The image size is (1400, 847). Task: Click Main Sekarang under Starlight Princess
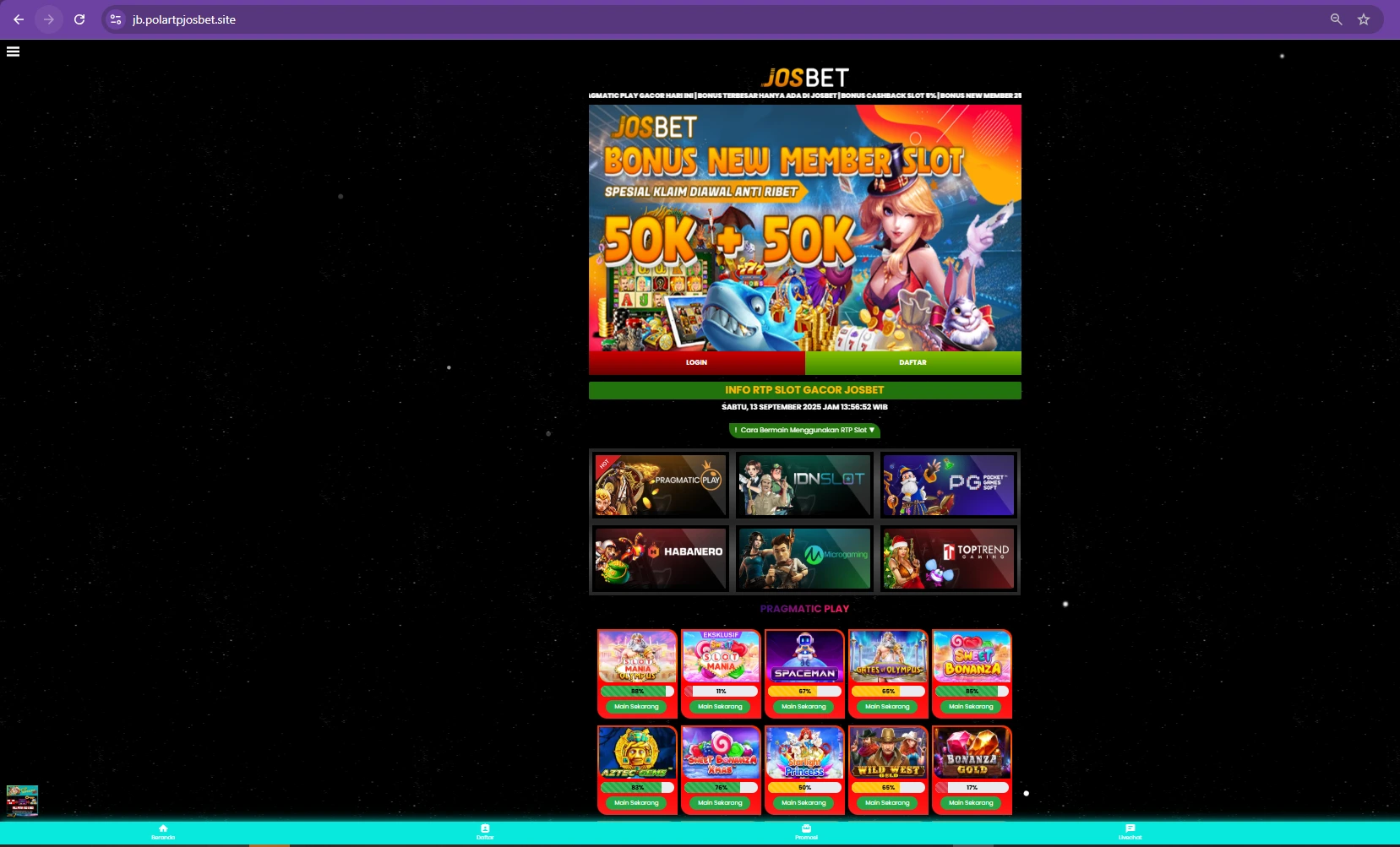coord(804,803)
